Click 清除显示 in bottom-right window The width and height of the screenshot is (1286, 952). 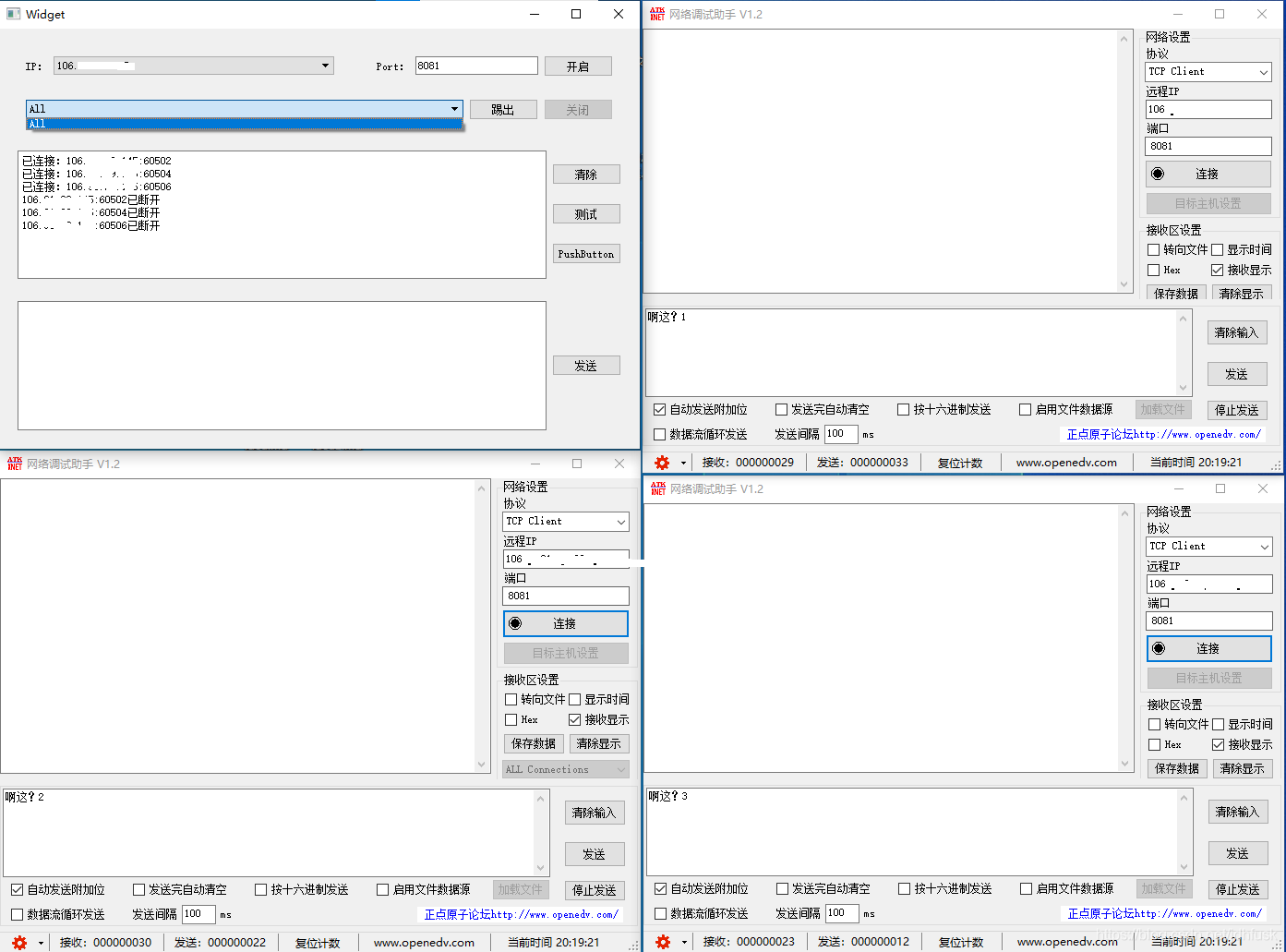(1243, 768)
